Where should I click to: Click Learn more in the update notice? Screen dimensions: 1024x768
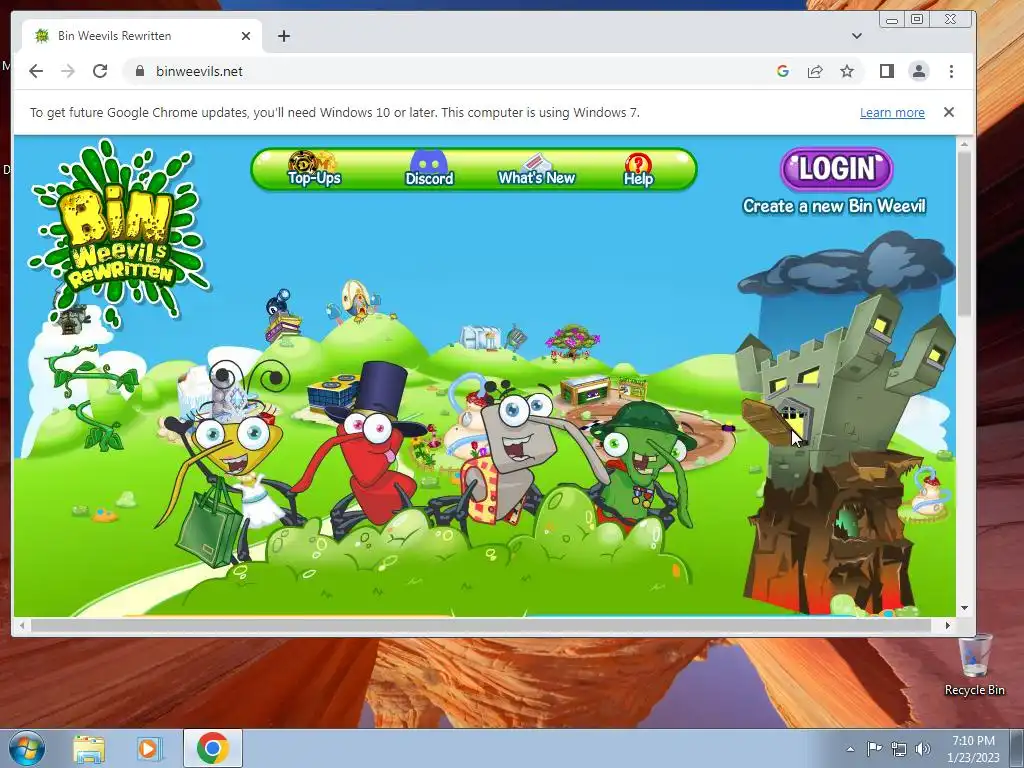point(892,112)
